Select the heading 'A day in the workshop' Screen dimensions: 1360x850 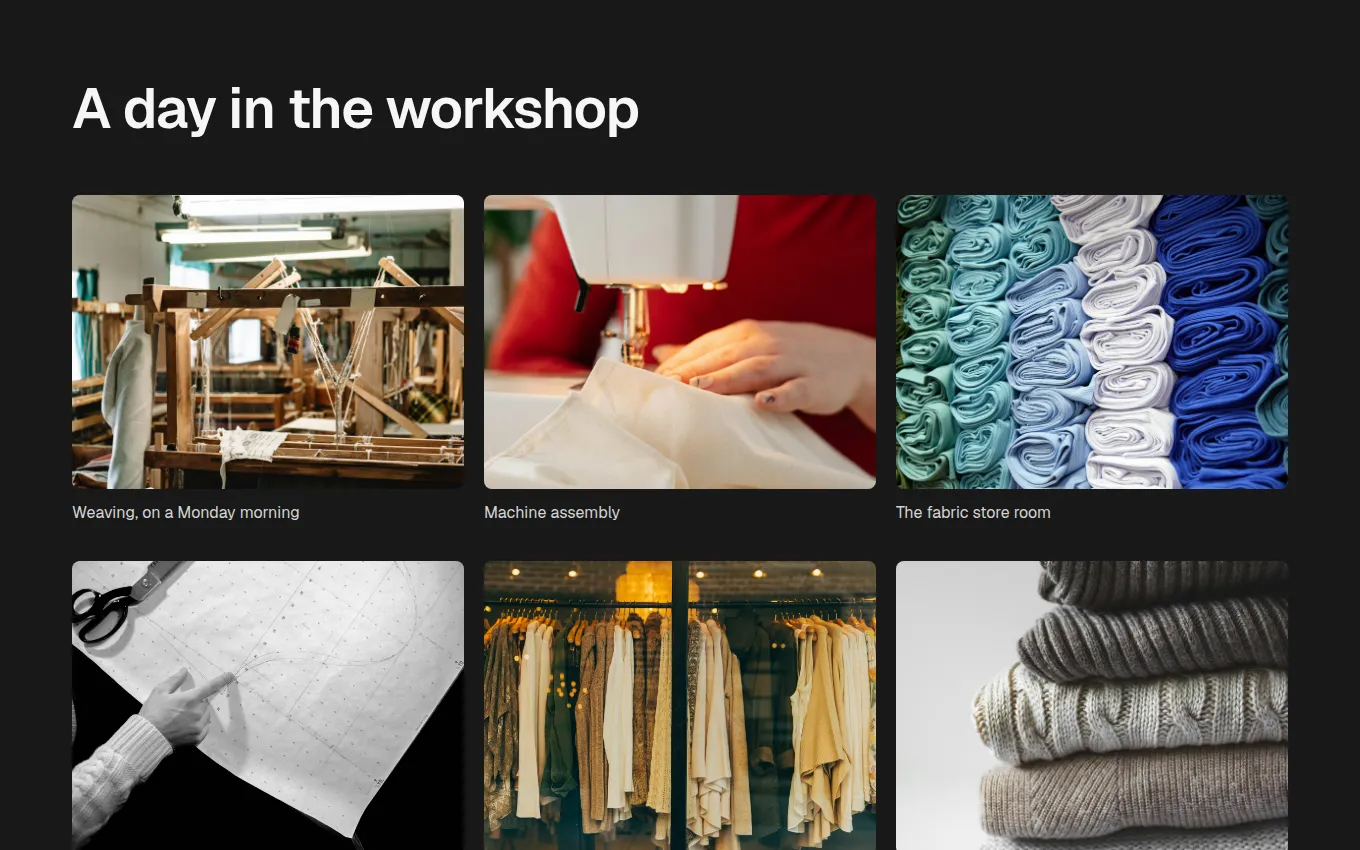click(x=356, y=109)
